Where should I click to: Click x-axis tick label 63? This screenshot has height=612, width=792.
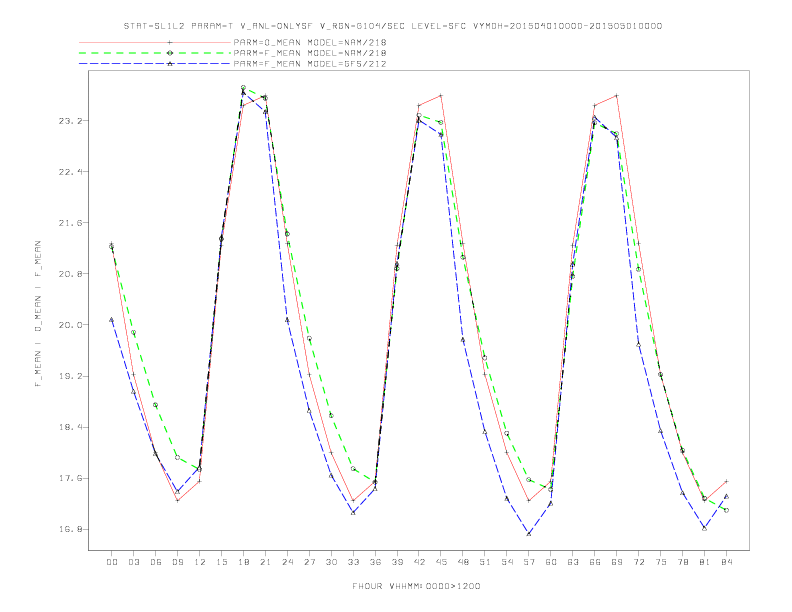pyautogui.click(x=573, y=562)
